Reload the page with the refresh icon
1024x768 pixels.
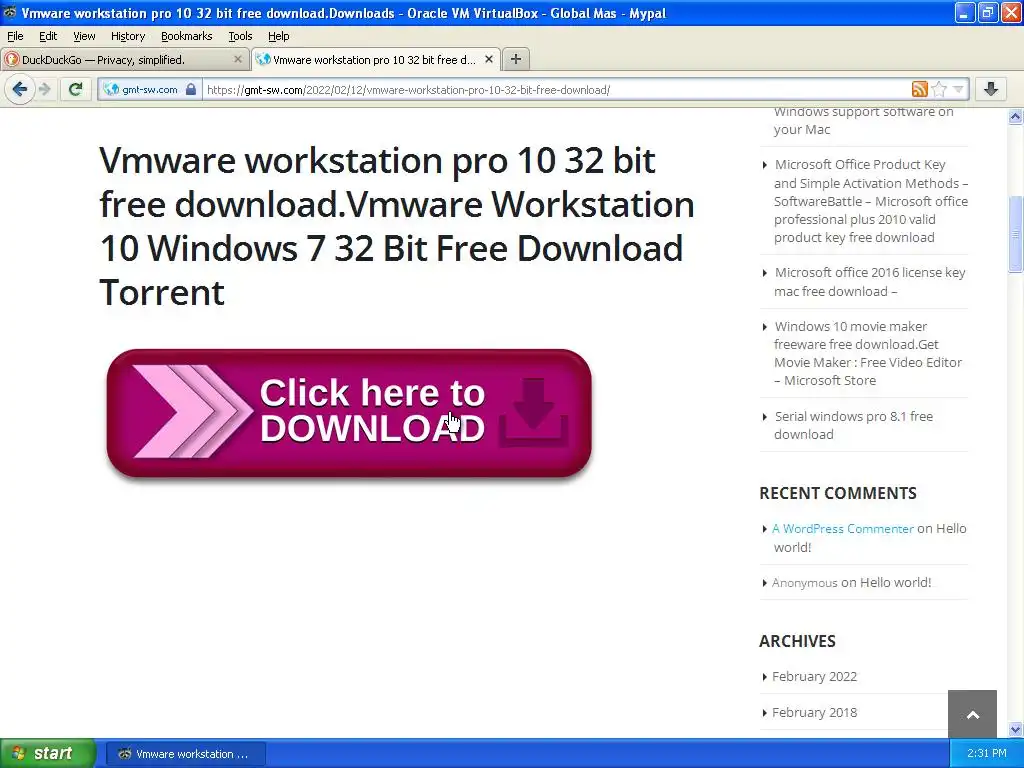pyautogui.click(x=76, y=89)
